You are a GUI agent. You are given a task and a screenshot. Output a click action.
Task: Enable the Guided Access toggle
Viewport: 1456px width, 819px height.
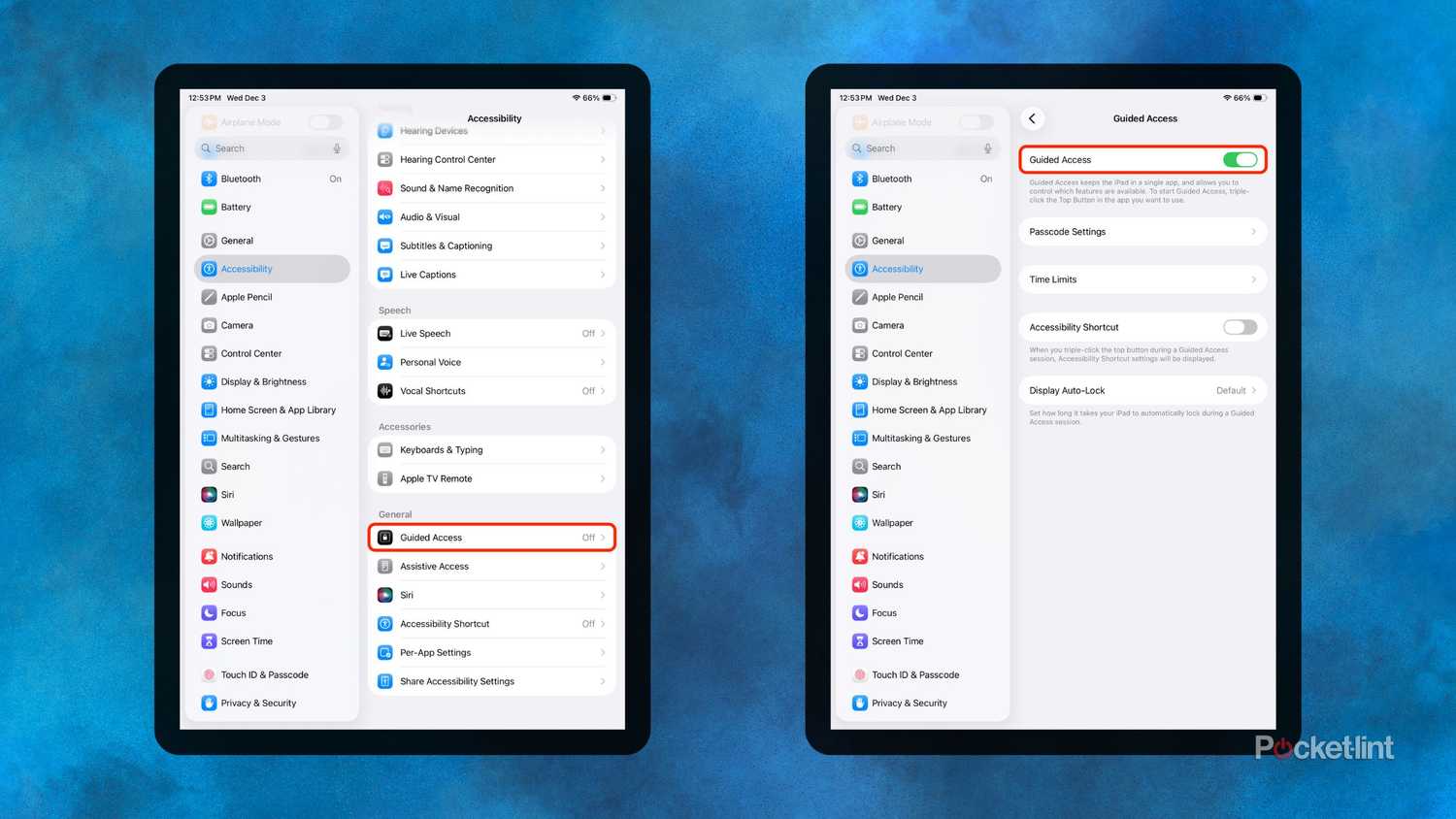coord(1240,159)
